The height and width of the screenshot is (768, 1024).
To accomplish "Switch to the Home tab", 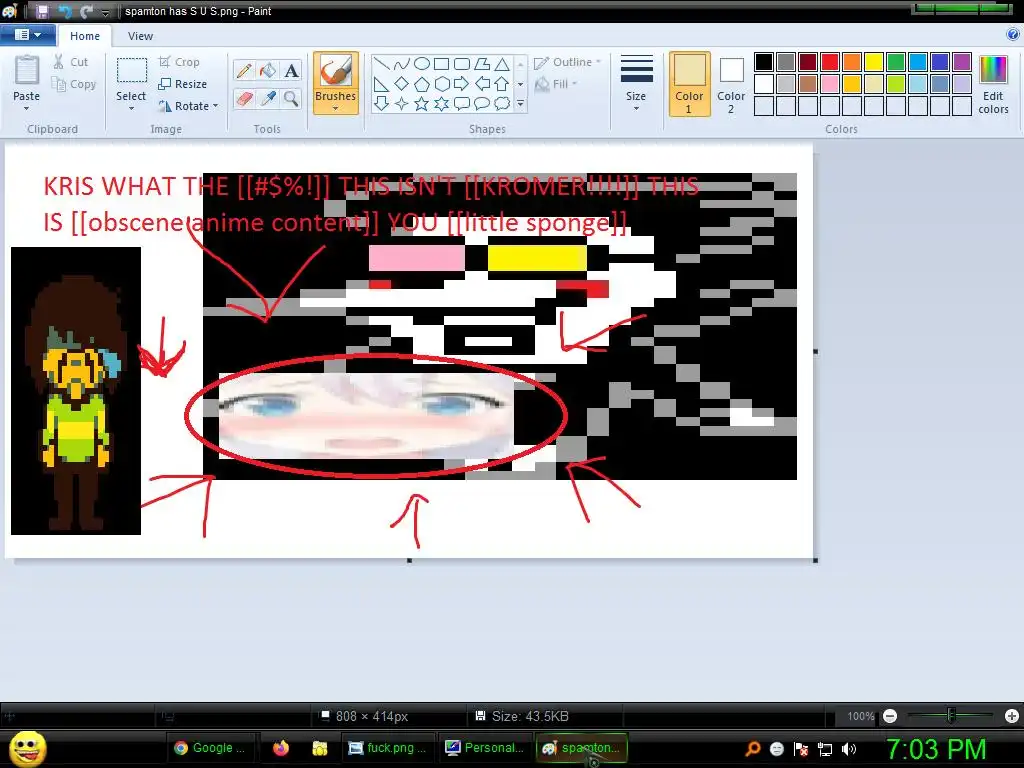I will click(85, 36).
